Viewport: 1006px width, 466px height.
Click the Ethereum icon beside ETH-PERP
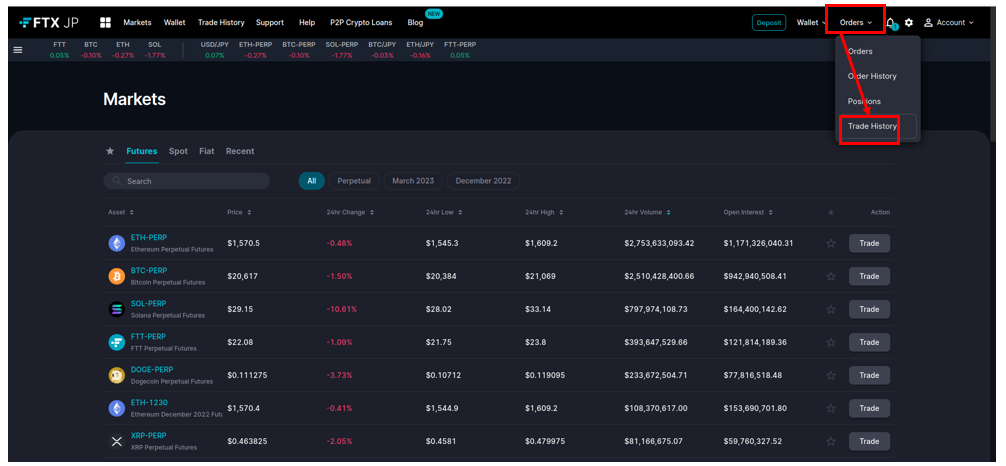click(117, 243)
